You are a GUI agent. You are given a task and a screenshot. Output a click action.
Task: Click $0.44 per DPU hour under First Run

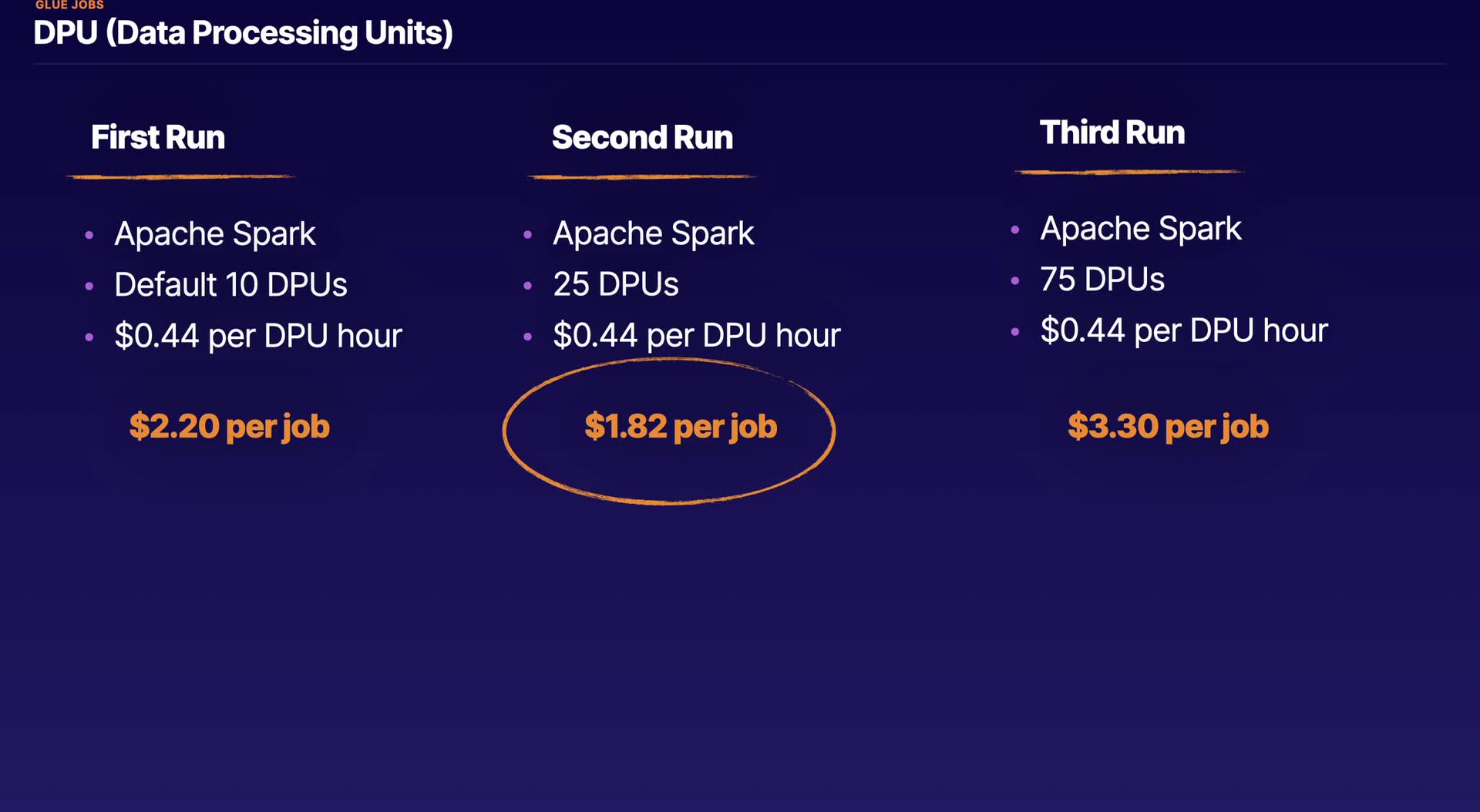coord(258,336)
